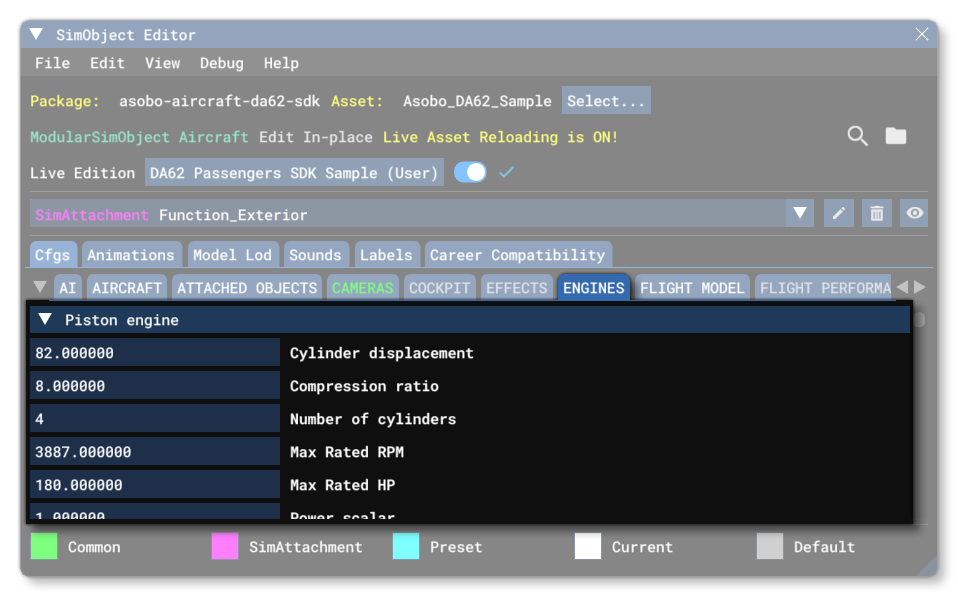Click the previous arrow on the config tab strip
Viewport: 958px width, 597px height.
coord(904,287)
